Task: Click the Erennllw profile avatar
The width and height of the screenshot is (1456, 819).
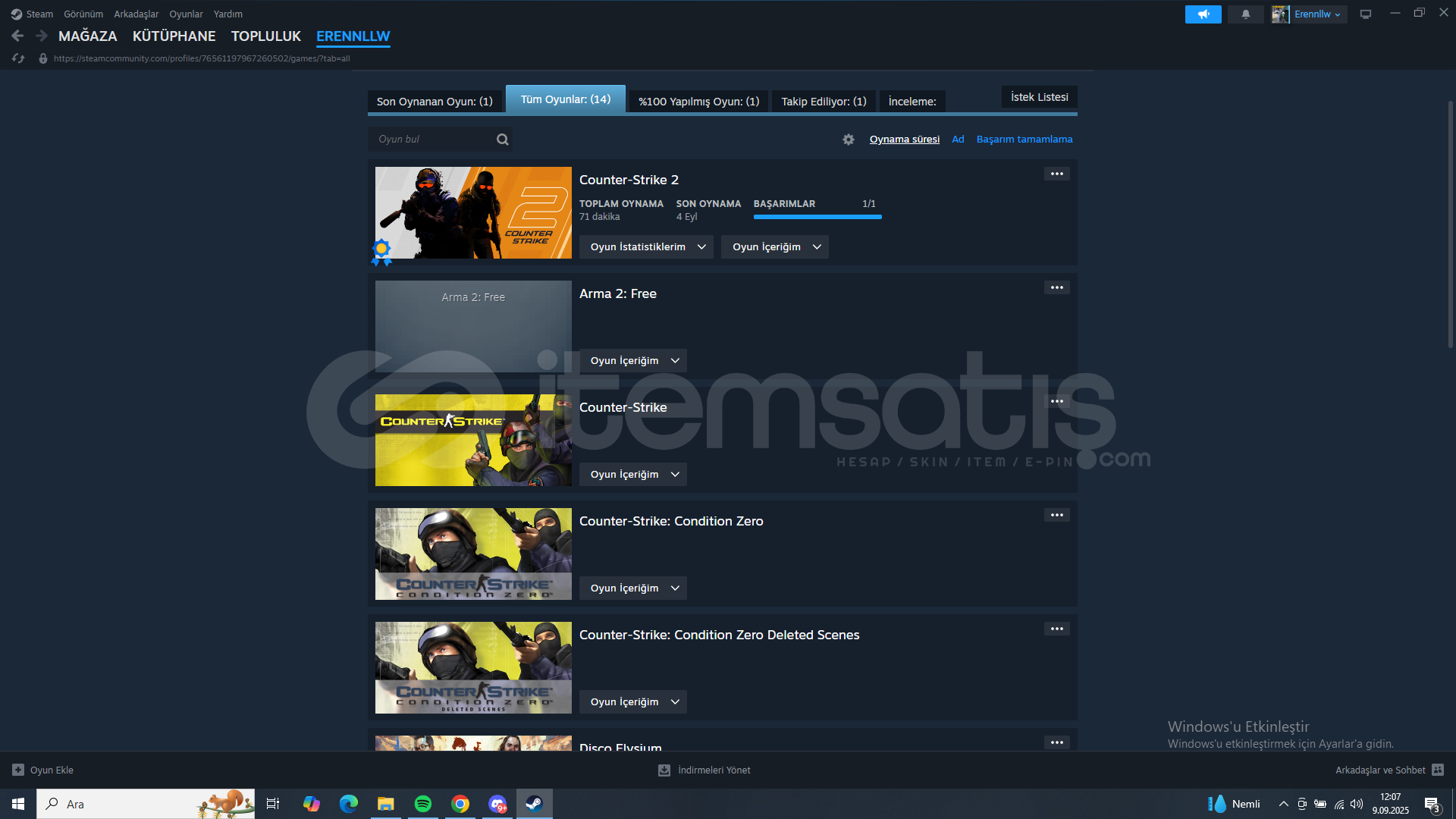Action: coord(1280,14)
